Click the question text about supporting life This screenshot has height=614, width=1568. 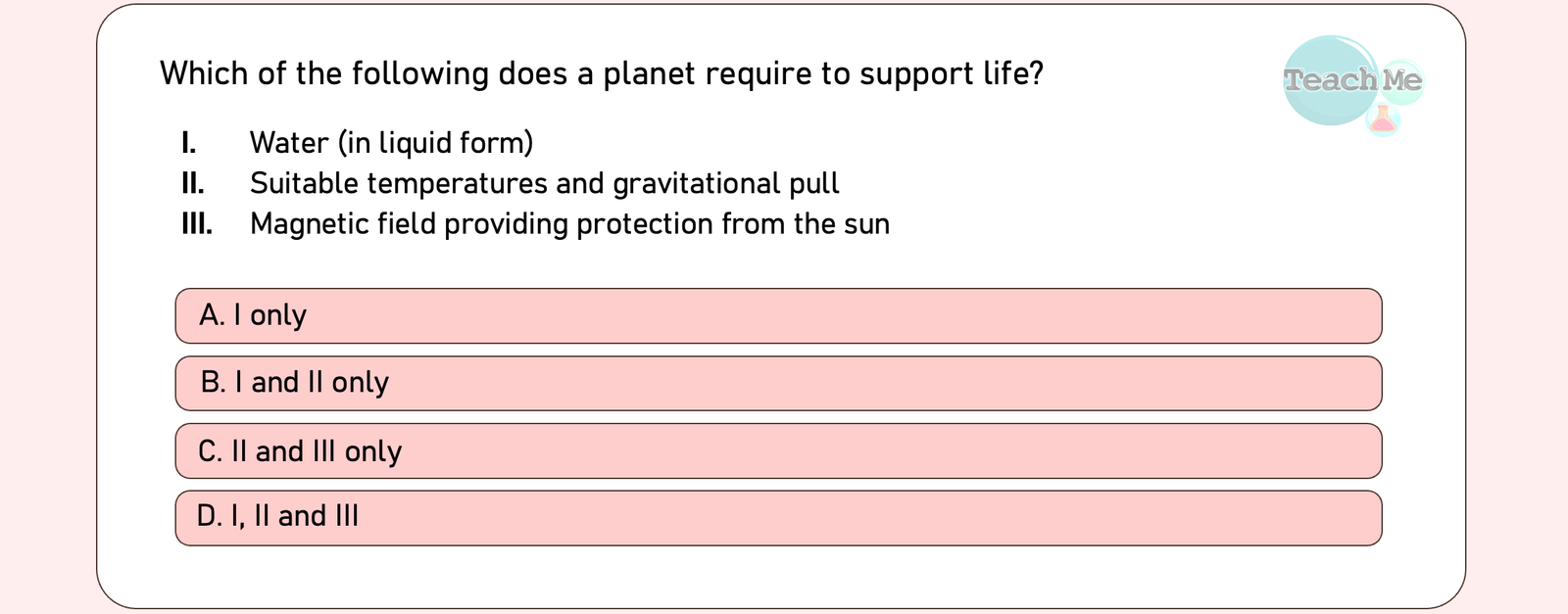point(601,73)
